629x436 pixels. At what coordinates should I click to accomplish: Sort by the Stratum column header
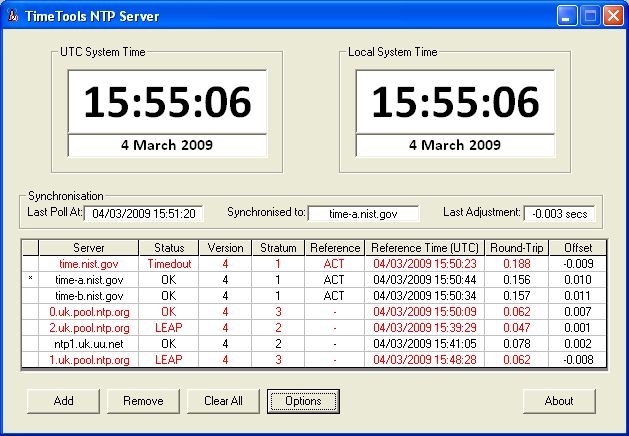[278, 248]
